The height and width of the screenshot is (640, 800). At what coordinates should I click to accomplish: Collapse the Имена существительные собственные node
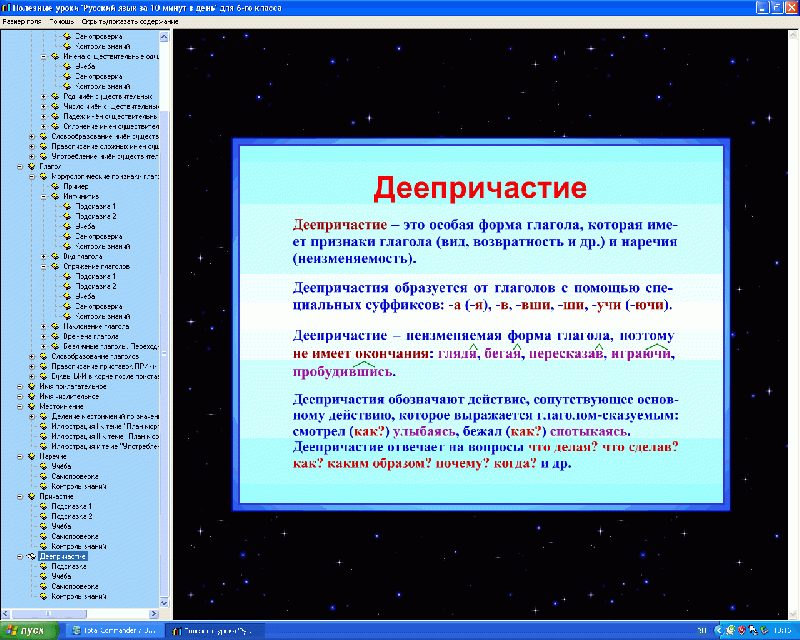43,56
